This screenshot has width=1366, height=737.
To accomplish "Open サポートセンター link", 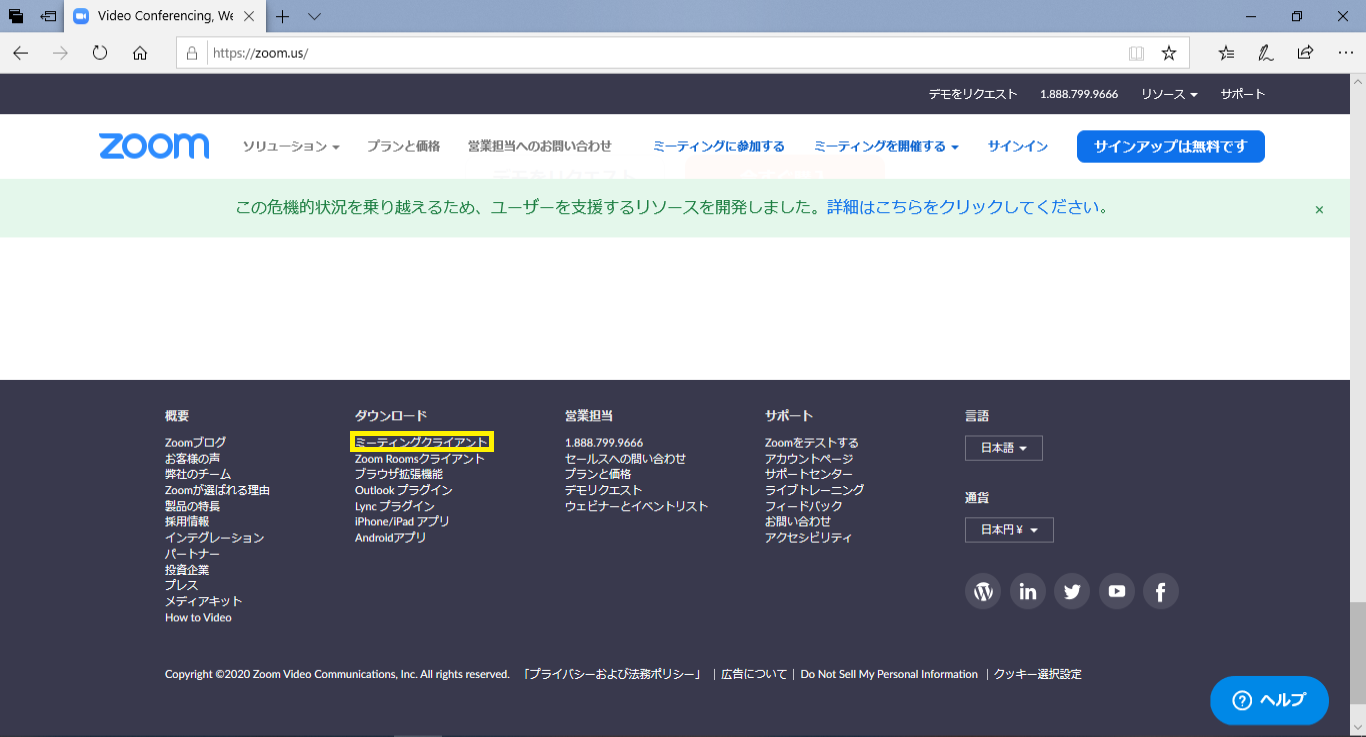I will tap(809, 474).
